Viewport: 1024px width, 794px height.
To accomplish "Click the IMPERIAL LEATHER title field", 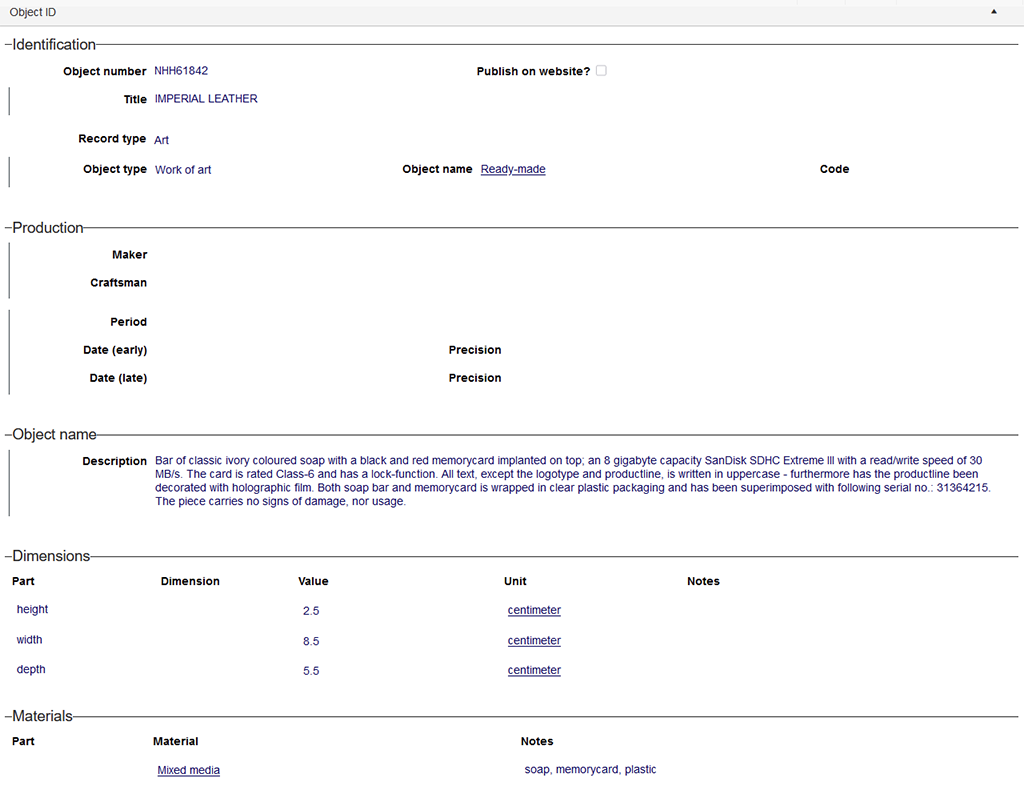I will pyautogui.click(x=206, y=99).
